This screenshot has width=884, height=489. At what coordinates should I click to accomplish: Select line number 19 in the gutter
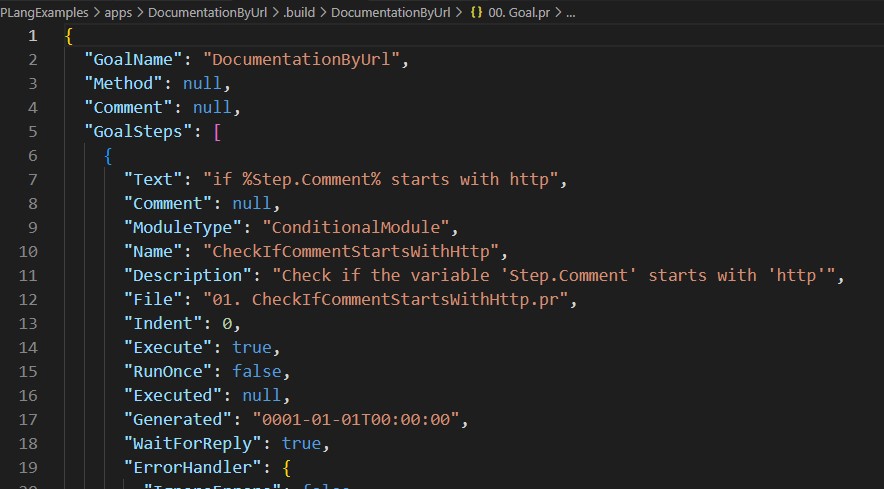point(27,466)
